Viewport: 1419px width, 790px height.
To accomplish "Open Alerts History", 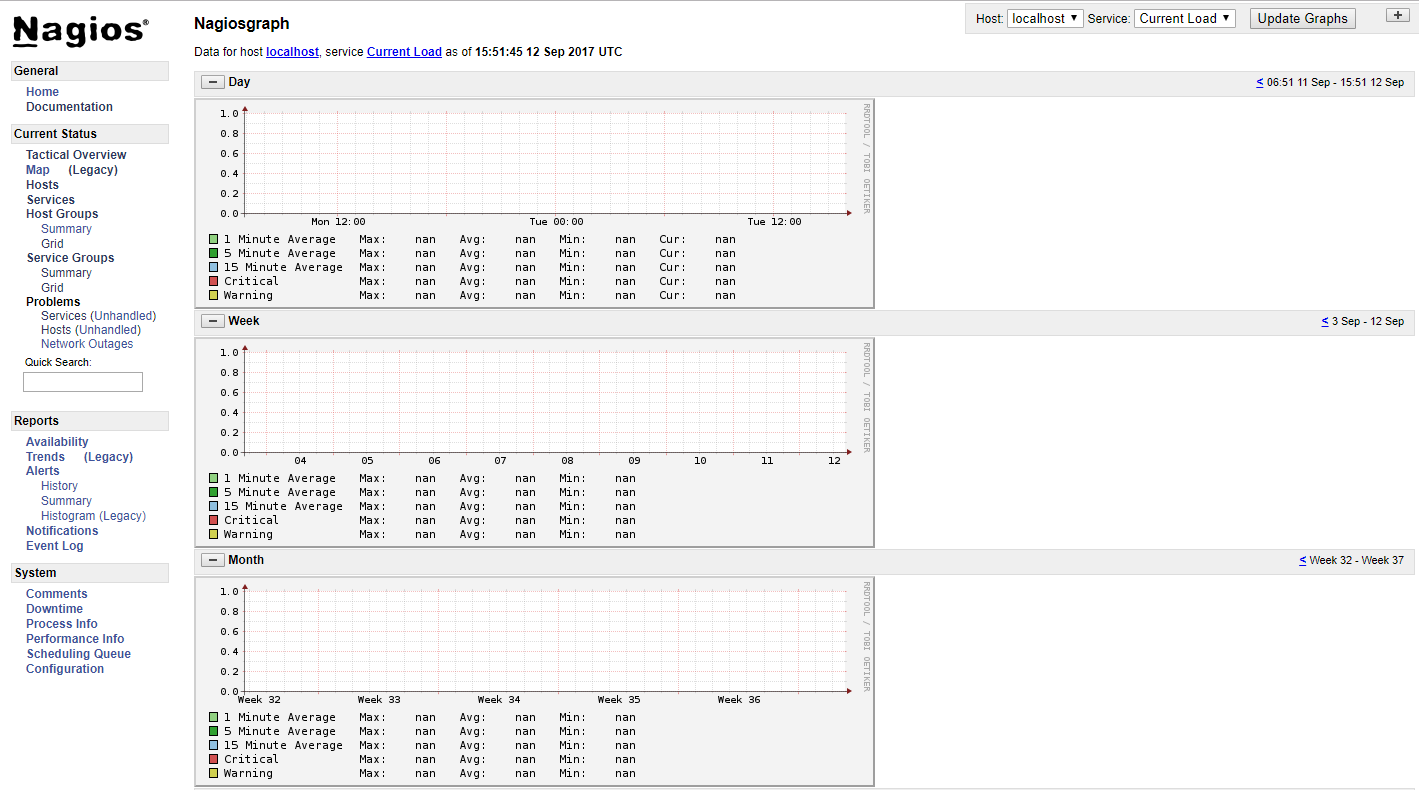I will pos(59,486).
